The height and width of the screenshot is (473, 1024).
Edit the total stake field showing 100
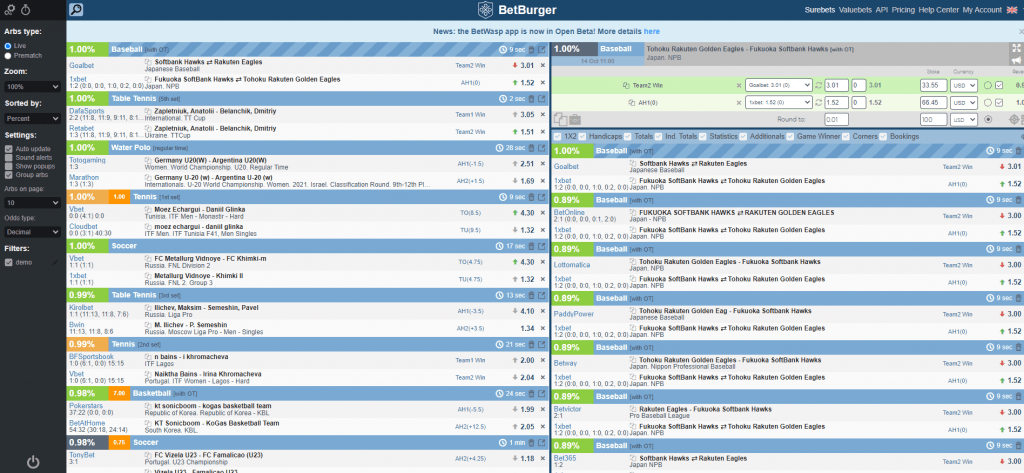[933, 120]
